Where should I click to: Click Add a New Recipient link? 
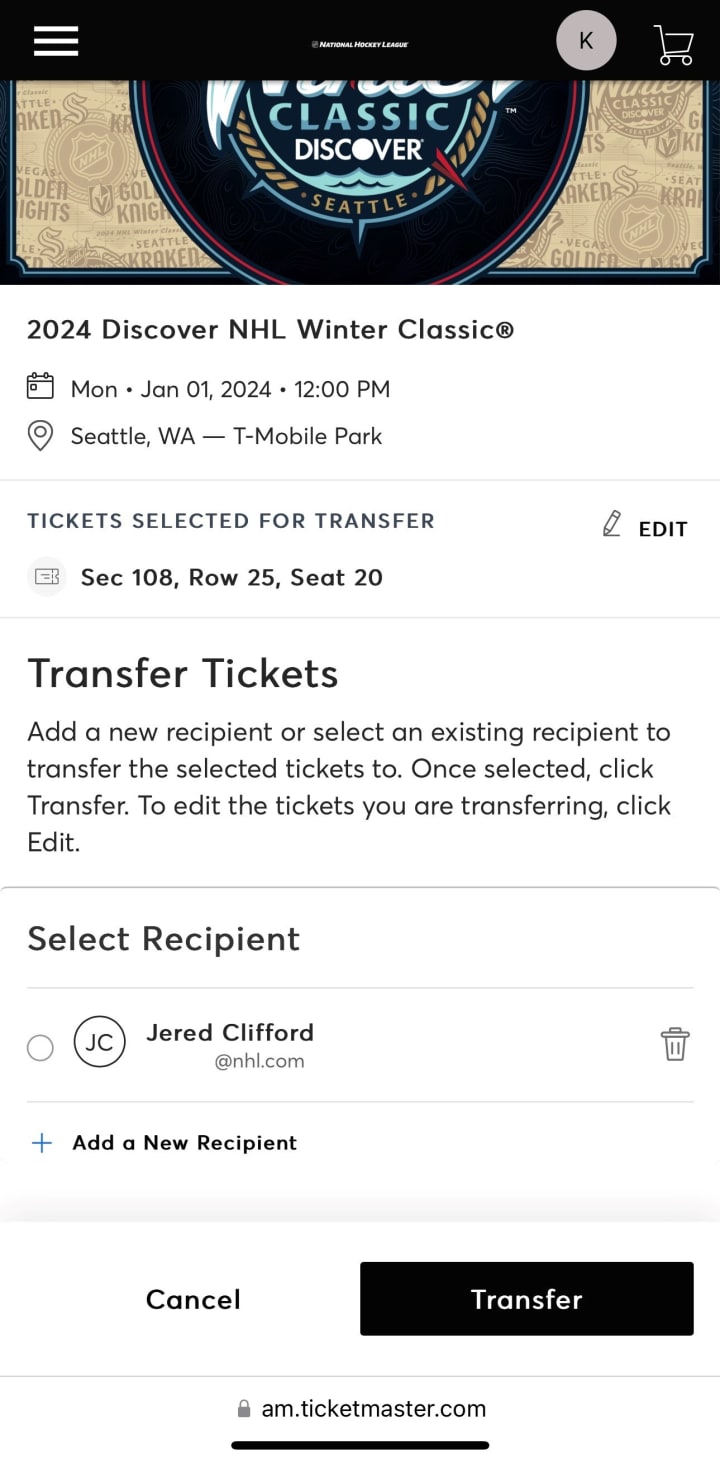tap(184, 1143)
